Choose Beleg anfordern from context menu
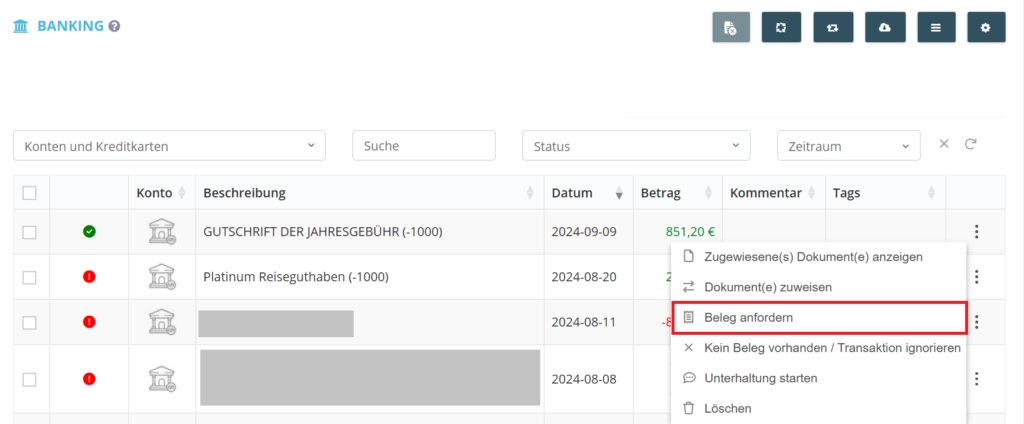This screenshot has width=1024, height=424. tap(818, 318)
